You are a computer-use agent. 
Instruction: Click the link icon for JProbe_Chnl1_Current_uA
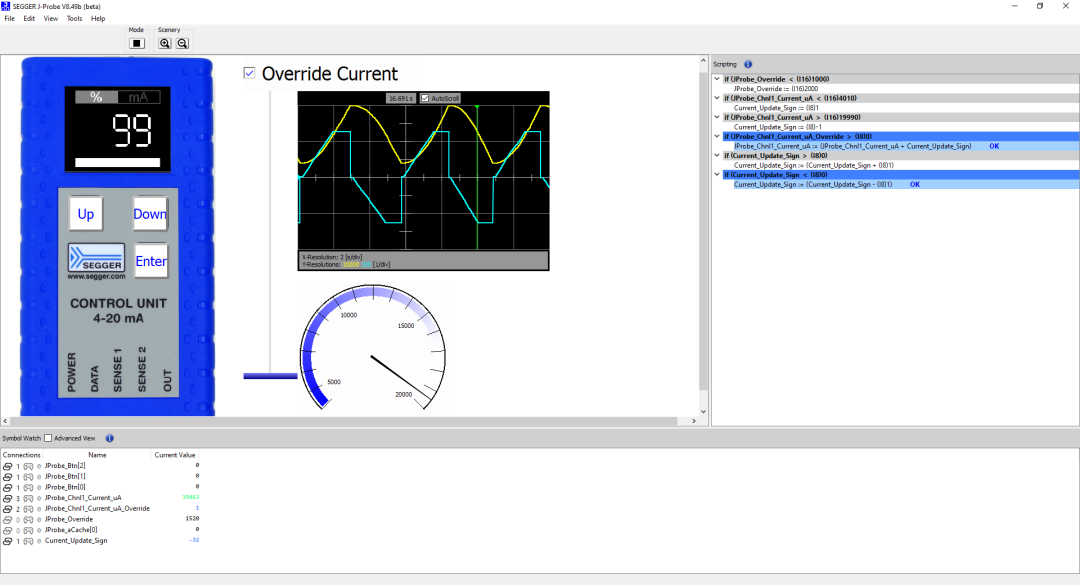click(8, 498)
